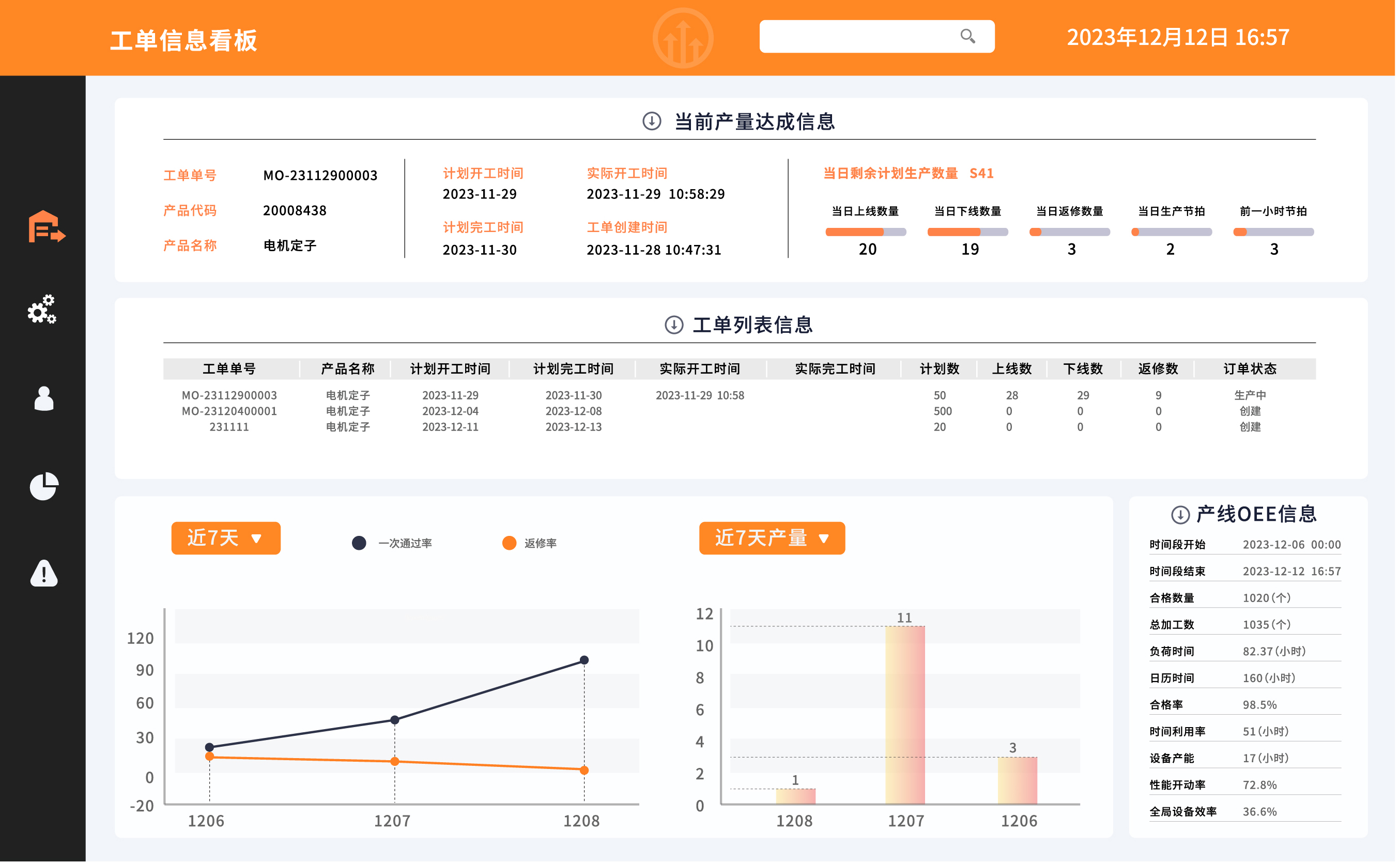The width and height of the screenshot is (1400, 863).
Task: Click the 工单单号 column header
Action: 229,369
